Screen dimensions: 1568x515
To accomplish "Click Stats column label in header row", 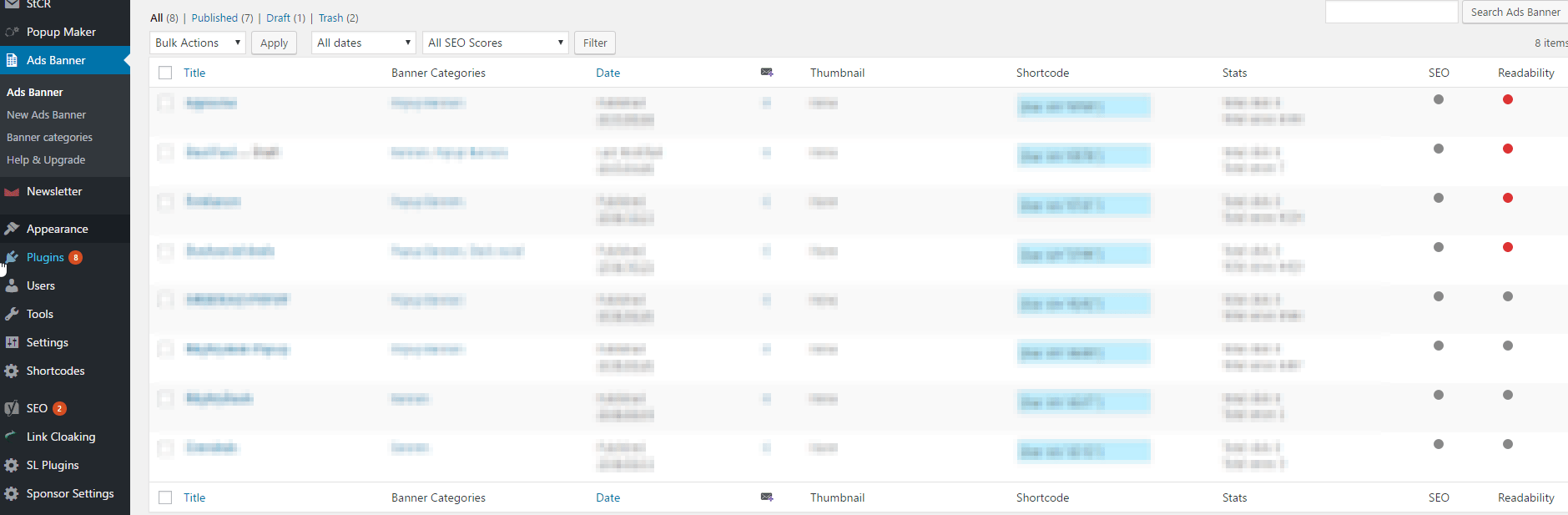I will point(1234,73).
